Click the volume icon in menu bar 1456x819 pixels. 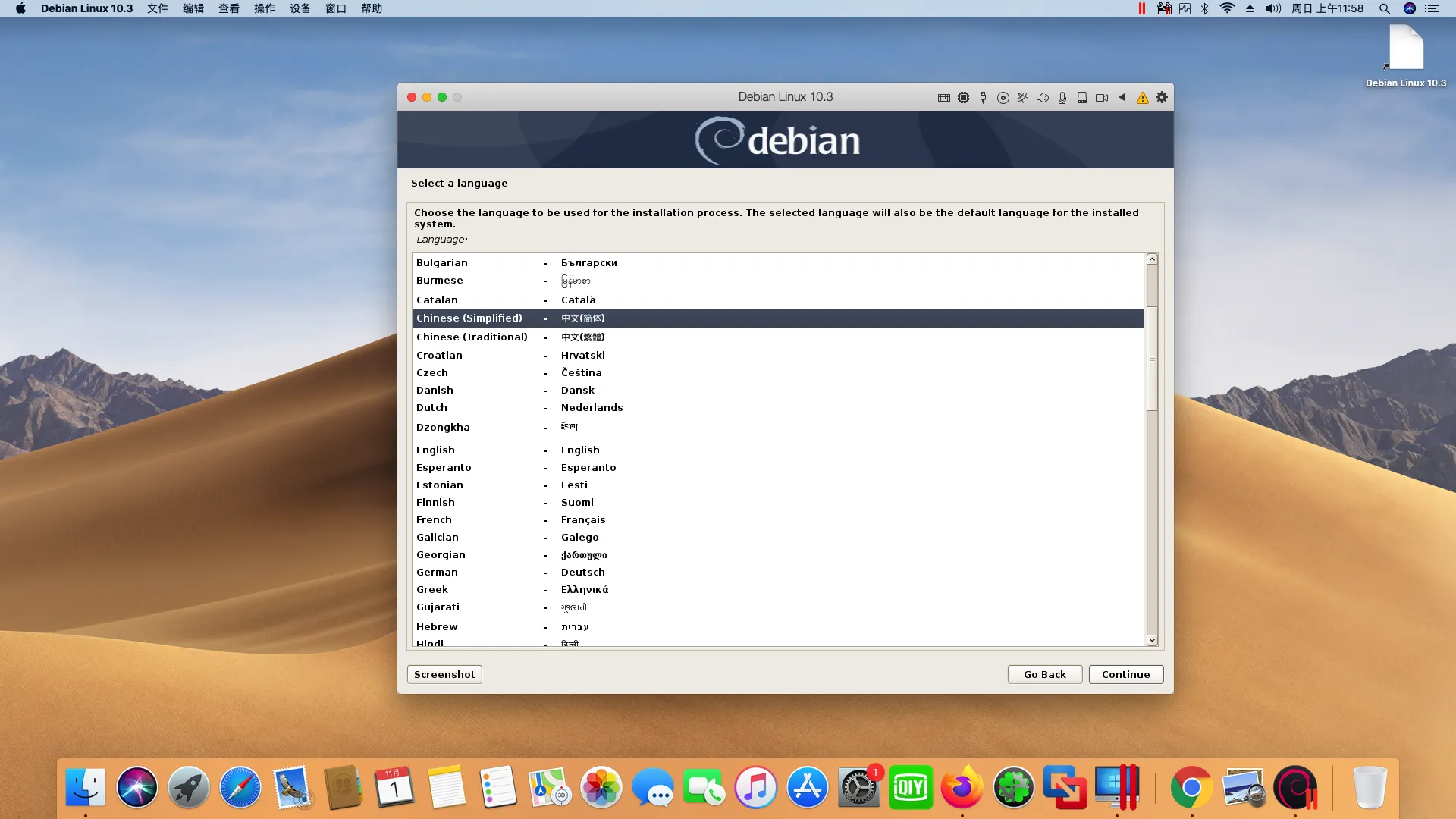pyautogui.click(x=1273, y=8)
